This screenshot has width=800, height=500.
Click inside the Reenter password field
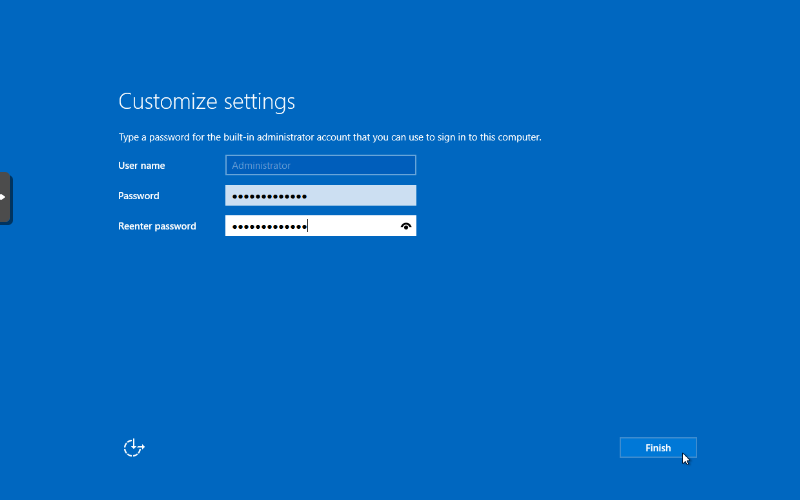pyautogui.click(x=350, y=226)
